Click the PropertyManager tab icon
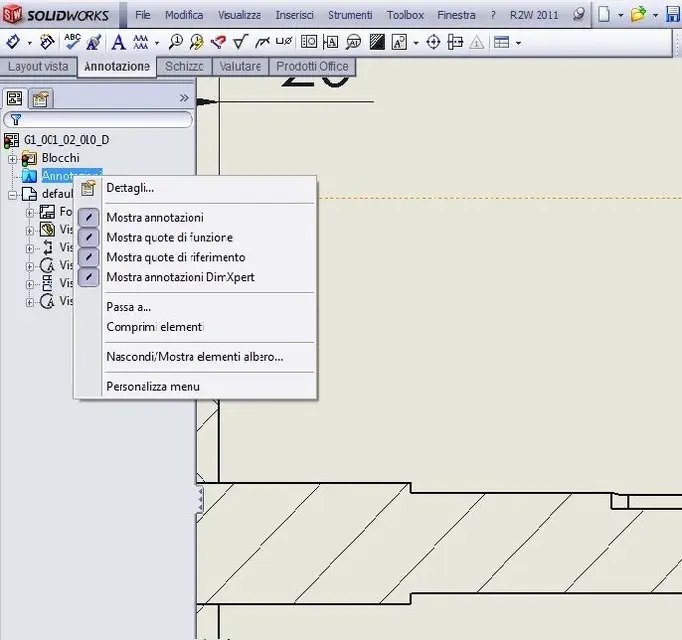 (40, 99)
